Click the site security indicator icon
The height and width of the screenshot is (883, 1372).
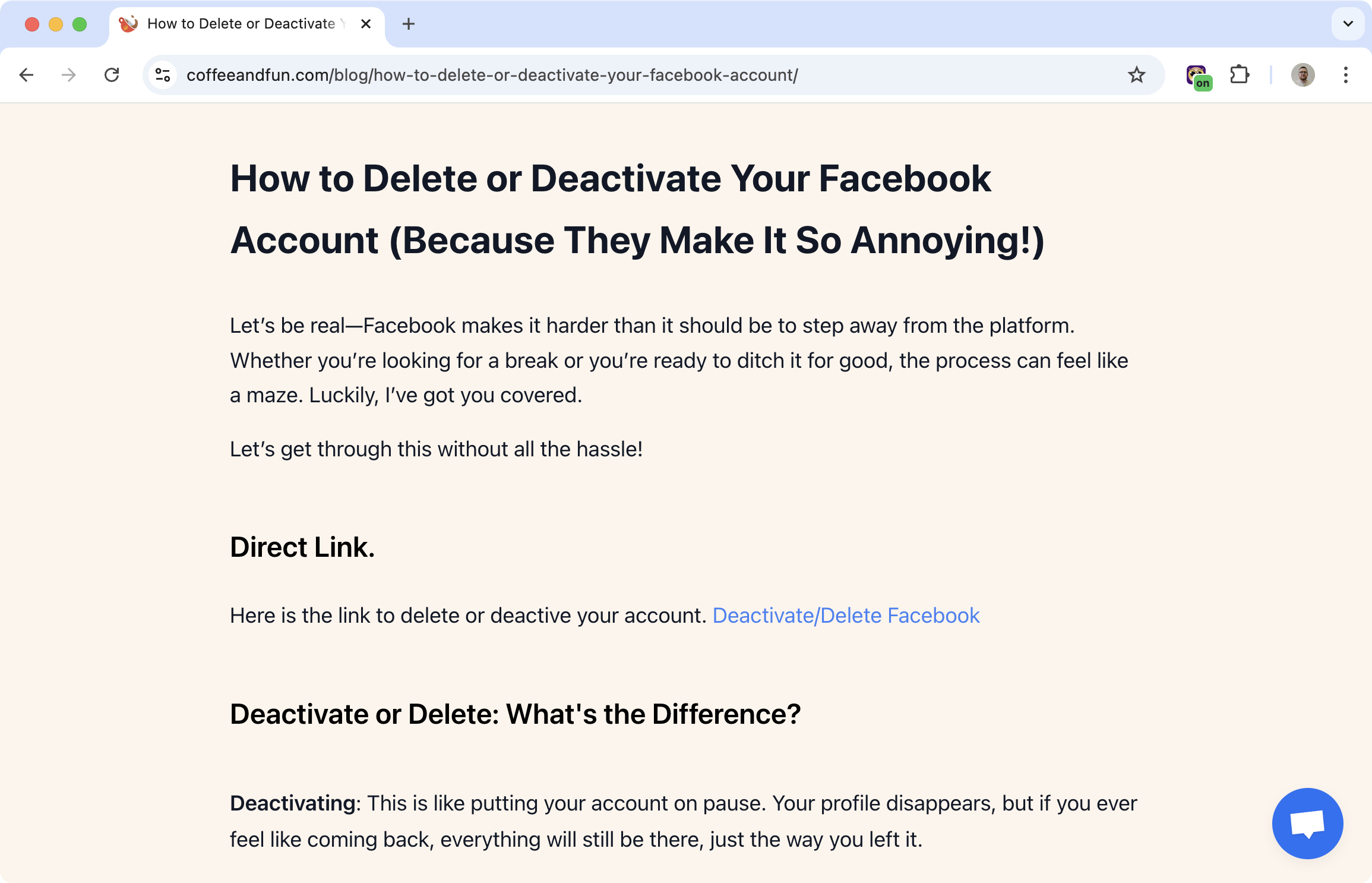pos(162,75)
